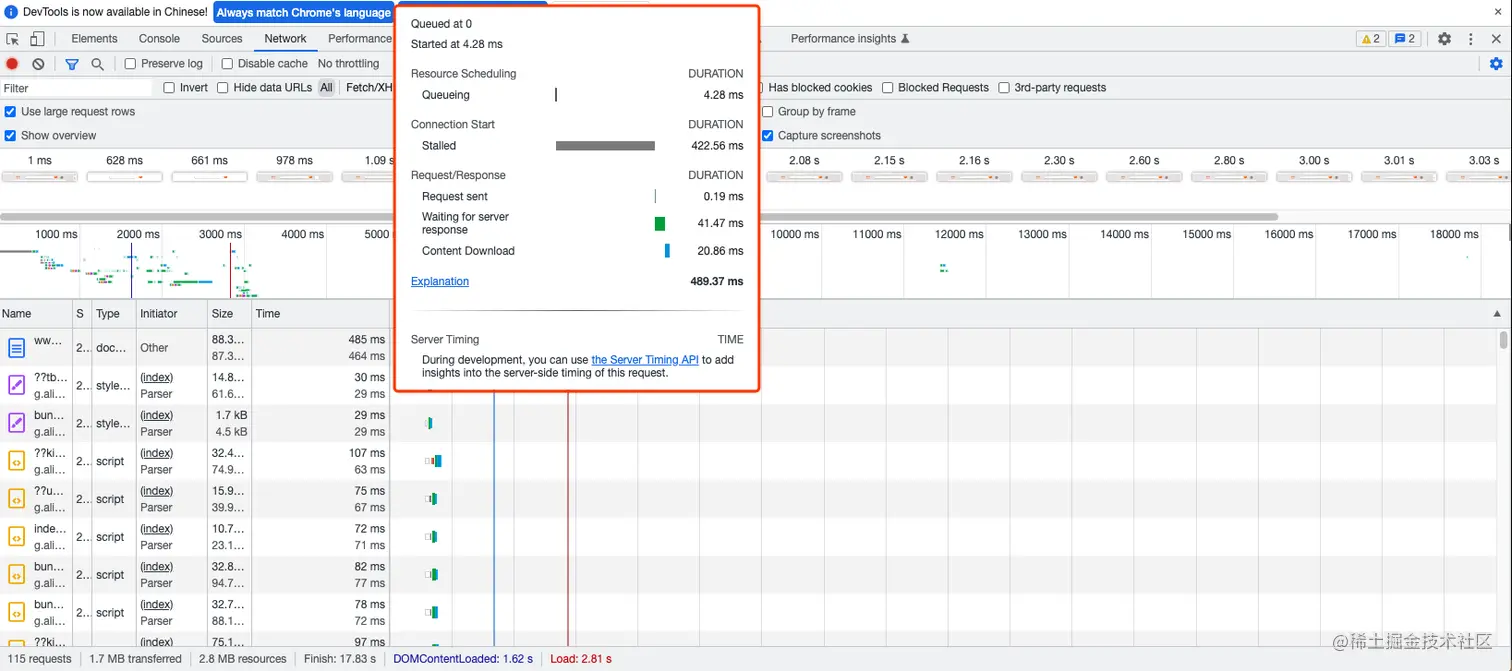This screenshot has height=671, width=1512.
Task: Switch to the Sources tab
Action: tap(222, 39)
